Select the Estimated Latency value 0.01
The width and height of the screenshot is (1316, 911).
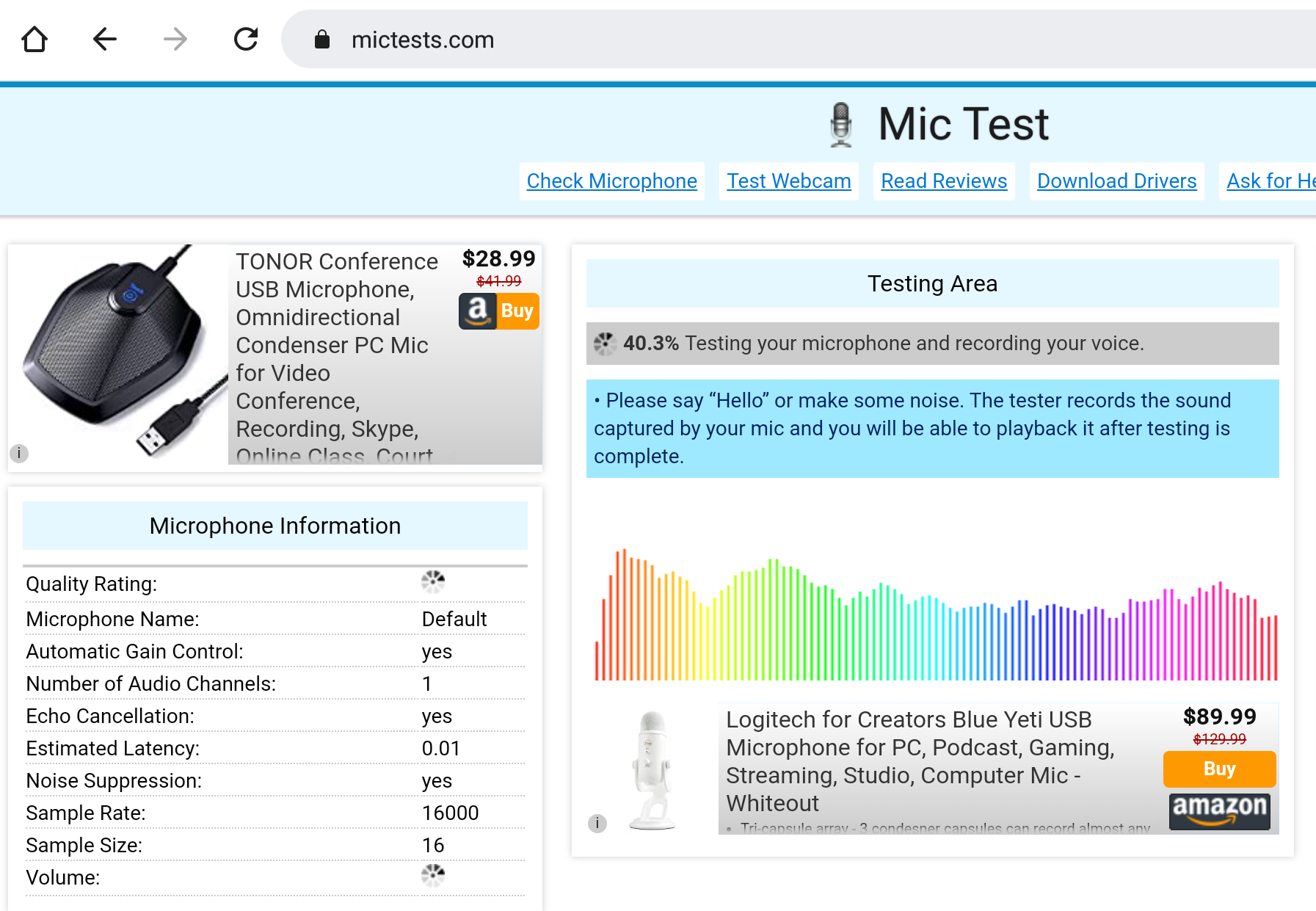(x=441, y=749)
